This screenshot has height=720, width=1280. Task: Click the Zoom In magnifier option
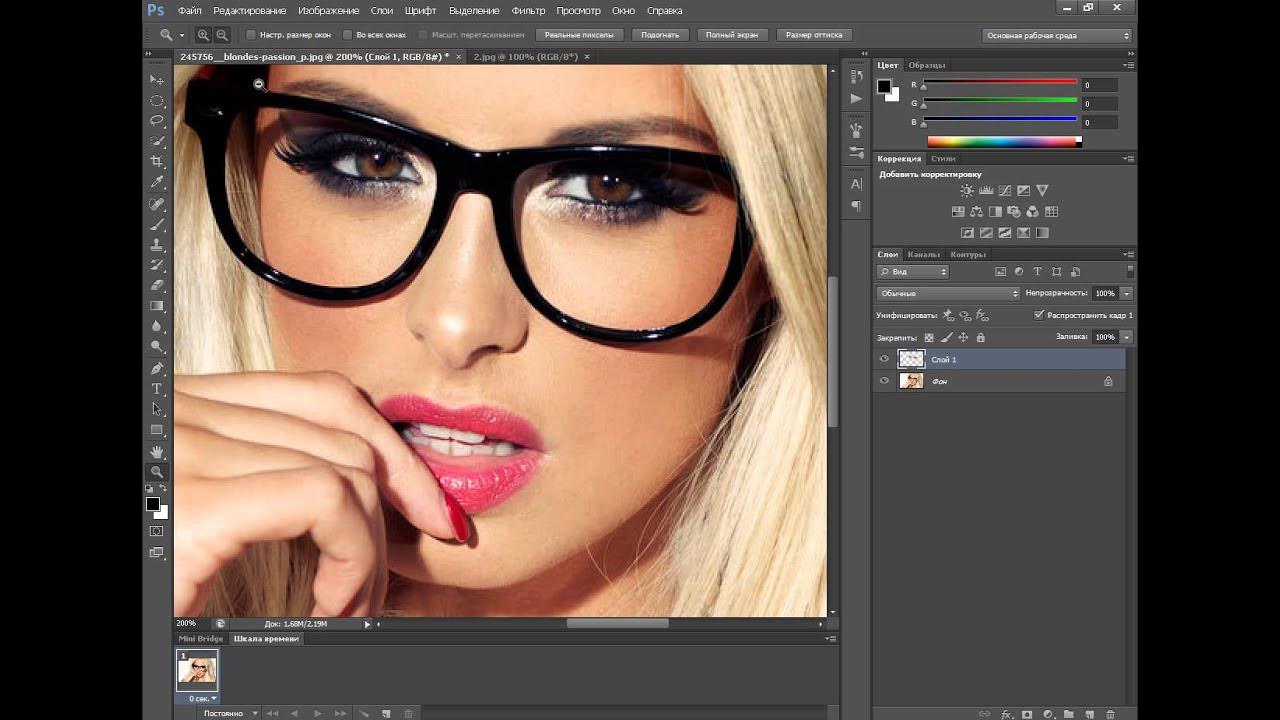coord(203,35)
